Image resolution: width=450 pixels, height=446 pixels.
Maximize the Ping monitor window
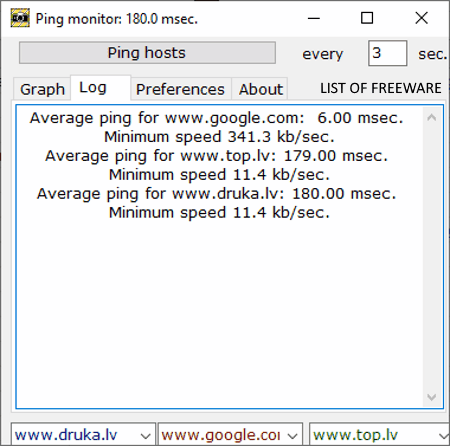tap(367, 18)
